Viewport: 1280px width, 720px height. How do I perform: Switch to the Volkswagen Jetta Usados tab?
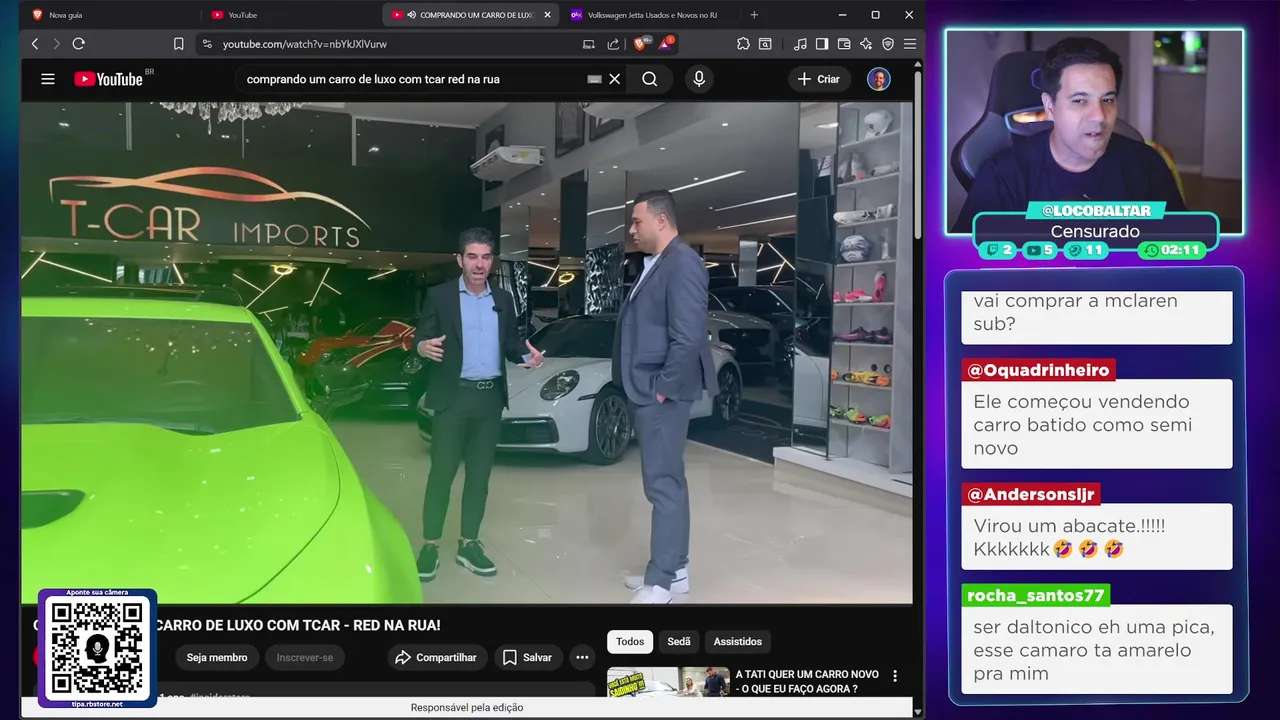pyautogui.click(x=650, y=15)
